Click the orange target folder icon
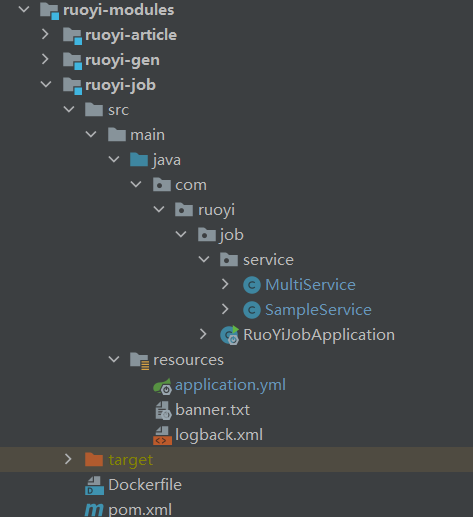The width and height of the screenshot is (473, 517). tap(94, 460)
